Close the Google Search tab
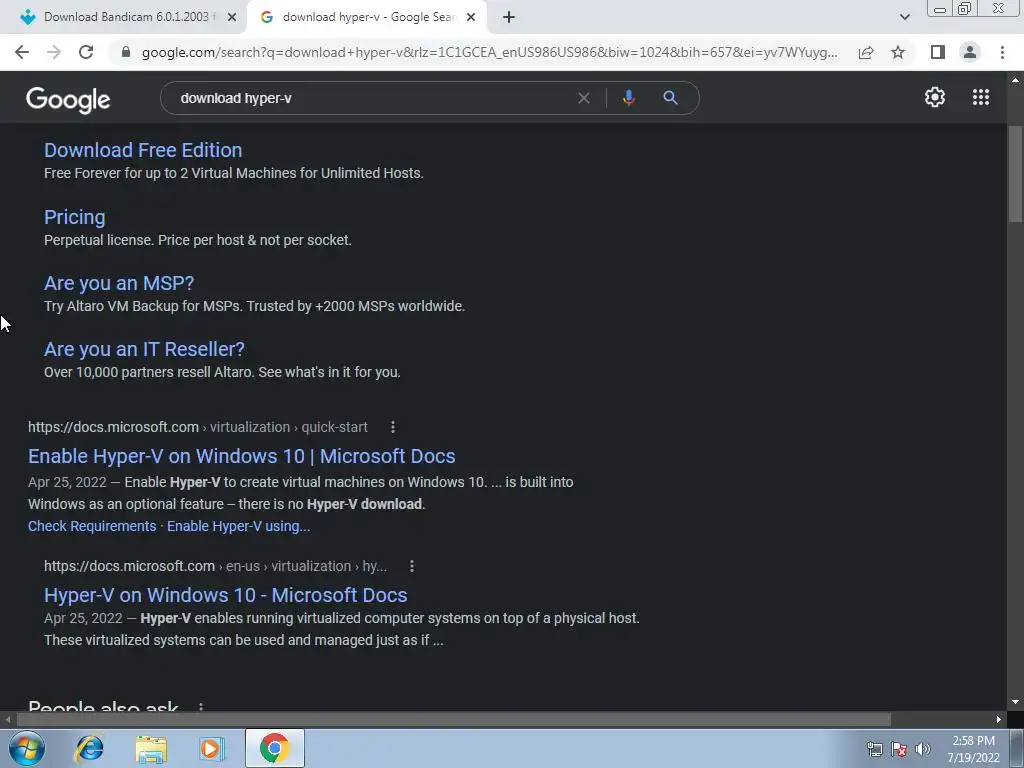This screenshot has width=1024, height=768. [x=471, y=18]
